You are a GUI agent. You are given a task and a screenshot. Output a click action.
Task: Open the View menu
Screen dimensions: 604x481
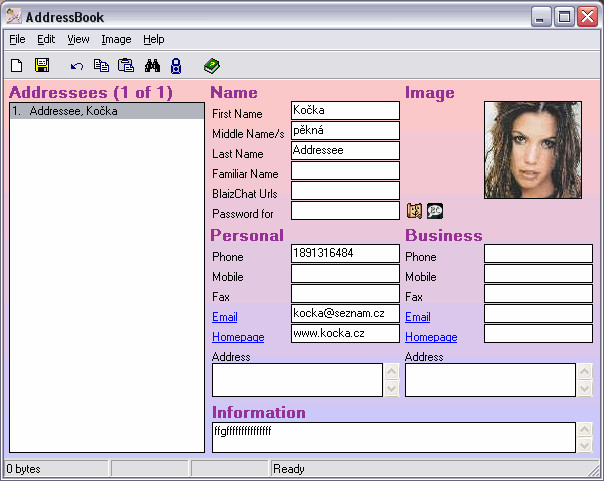78,39
